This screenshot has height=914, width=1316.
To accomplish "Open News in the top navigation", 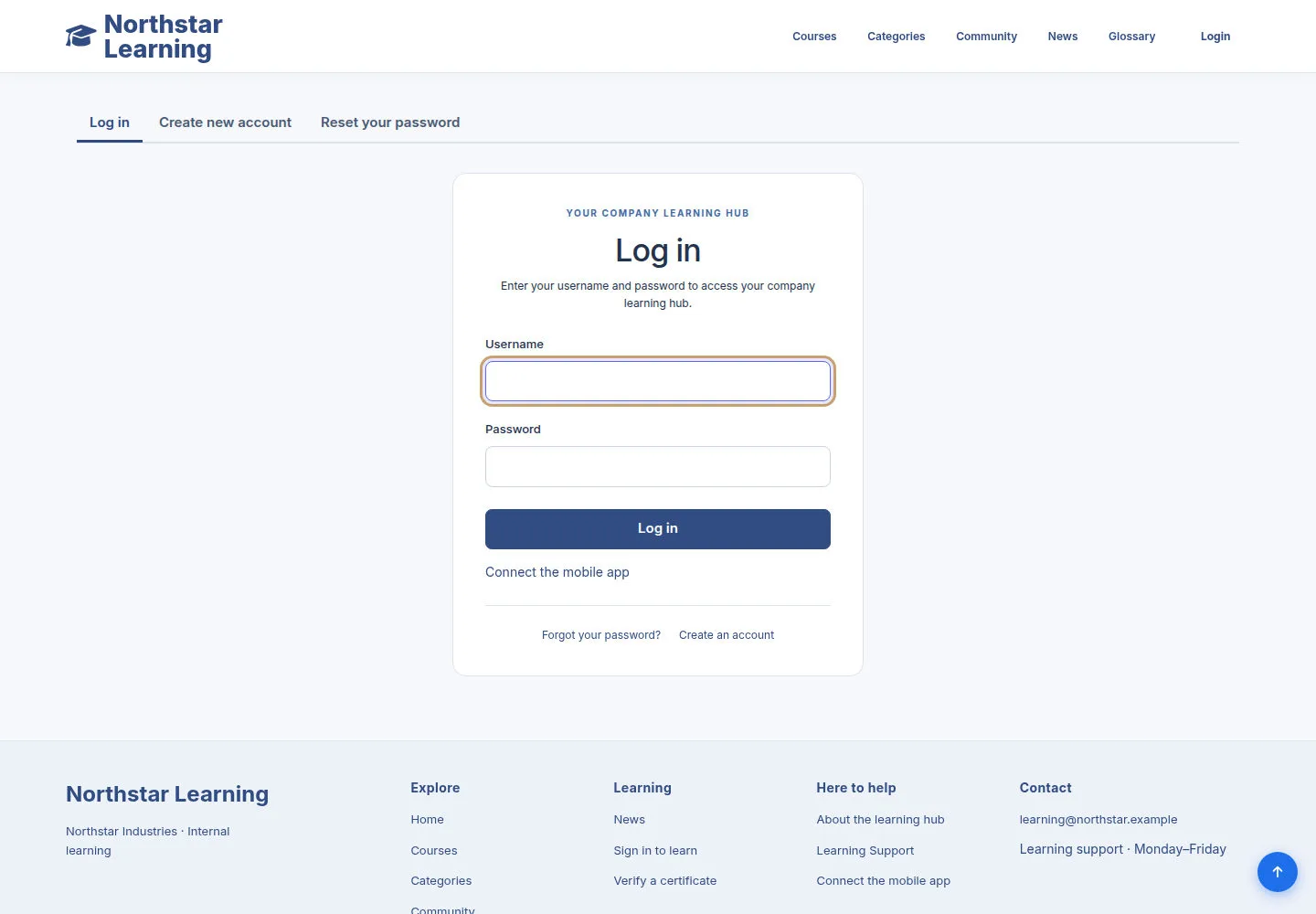I will click(x=1063, y=37).
